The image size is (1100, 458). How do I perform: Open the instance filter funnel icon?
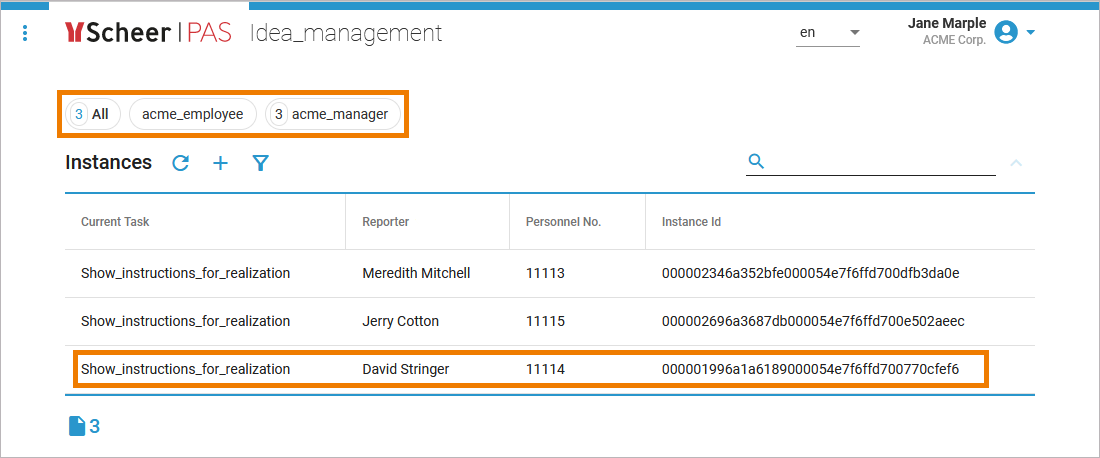point(261,163)
